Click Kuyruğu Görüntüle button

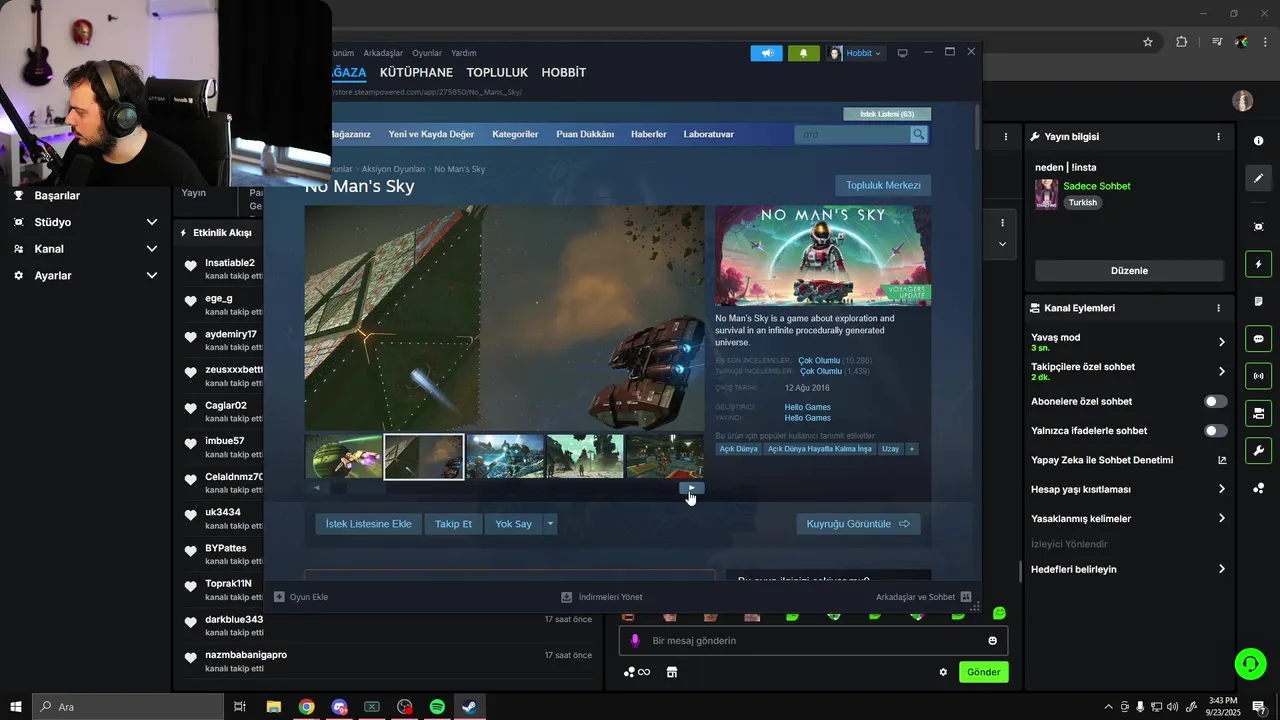[x=858, y=524]
